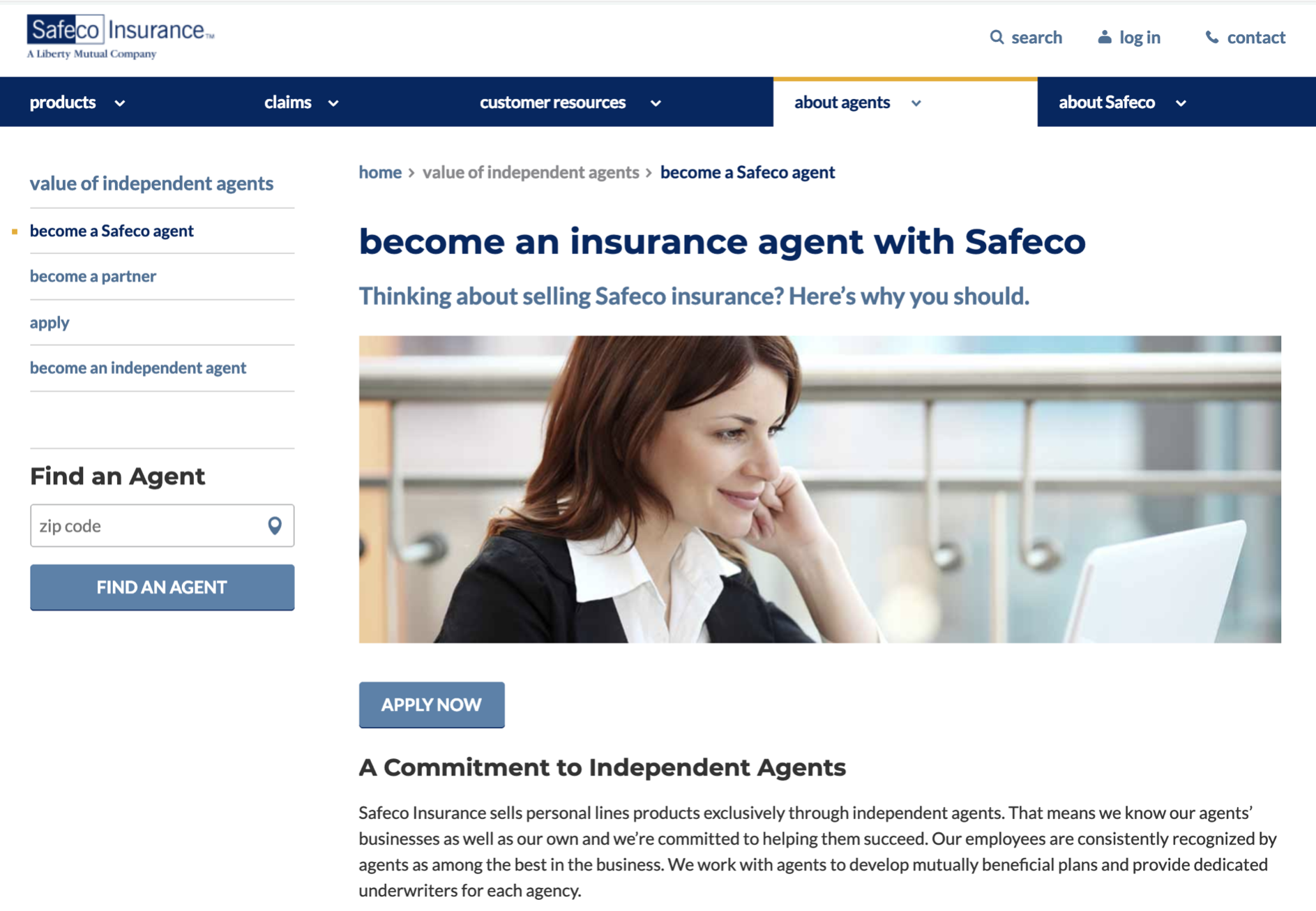Go to home breadcrumb link
The width and height of the screenshot is (1316, 911).
[380, 172]
